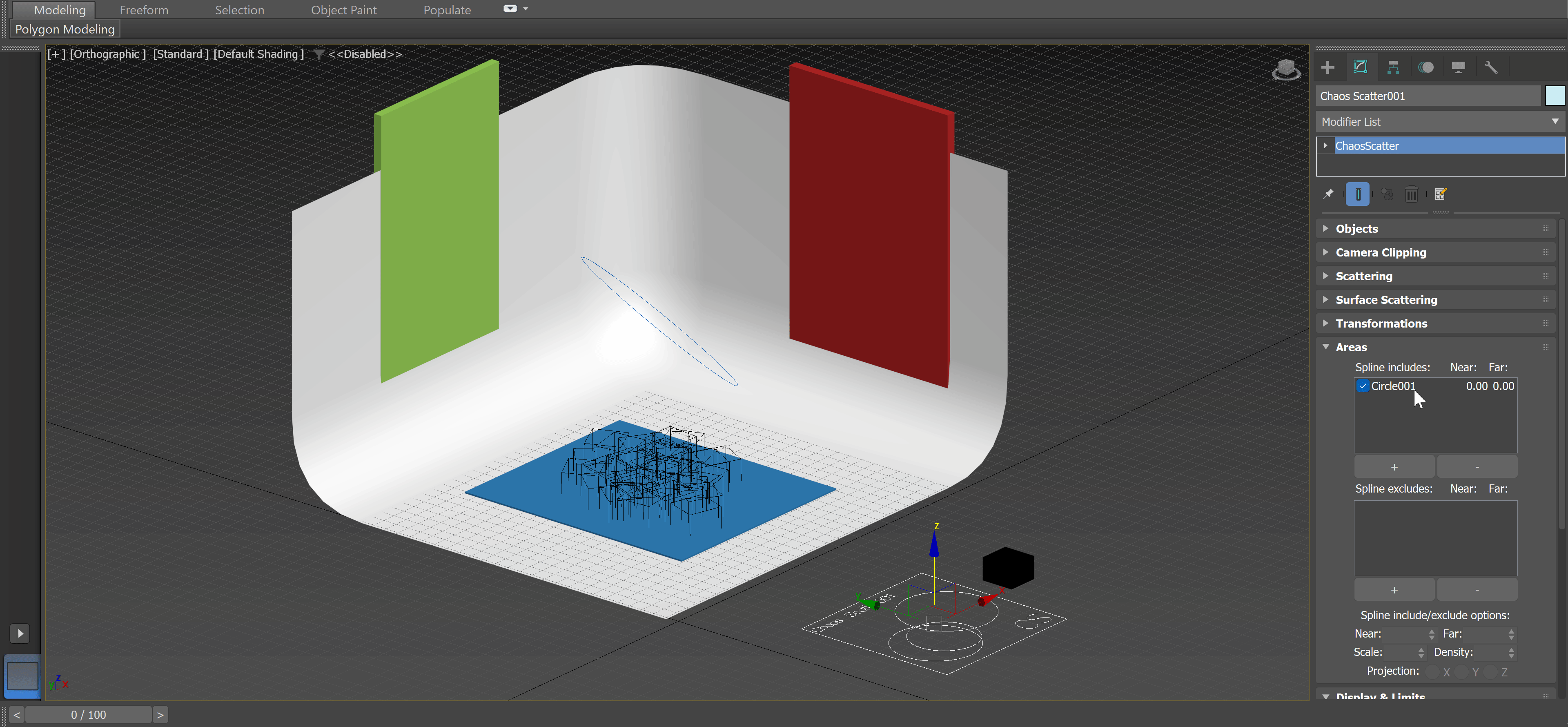Remove selected spline with the minus button
This screenshot has width=1568, height=727.
[1477, 466]
